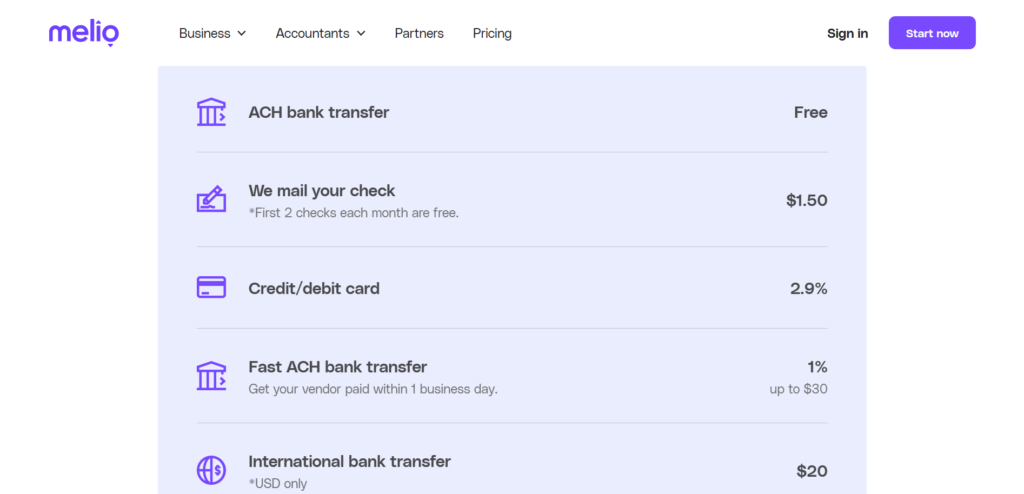Click the Sign in link
Viewport: 1024px width, 494px height.
[x=847, y=33]
